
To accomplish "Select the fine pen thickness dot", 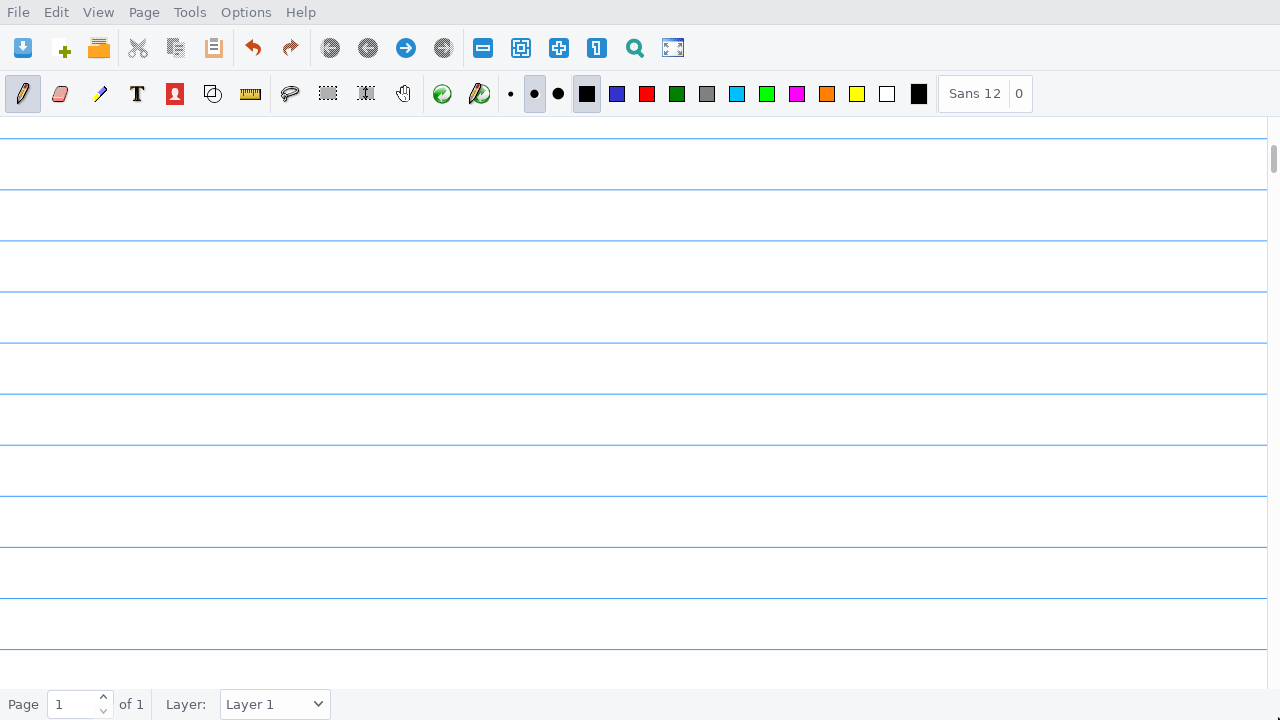I will pos(510,94).
